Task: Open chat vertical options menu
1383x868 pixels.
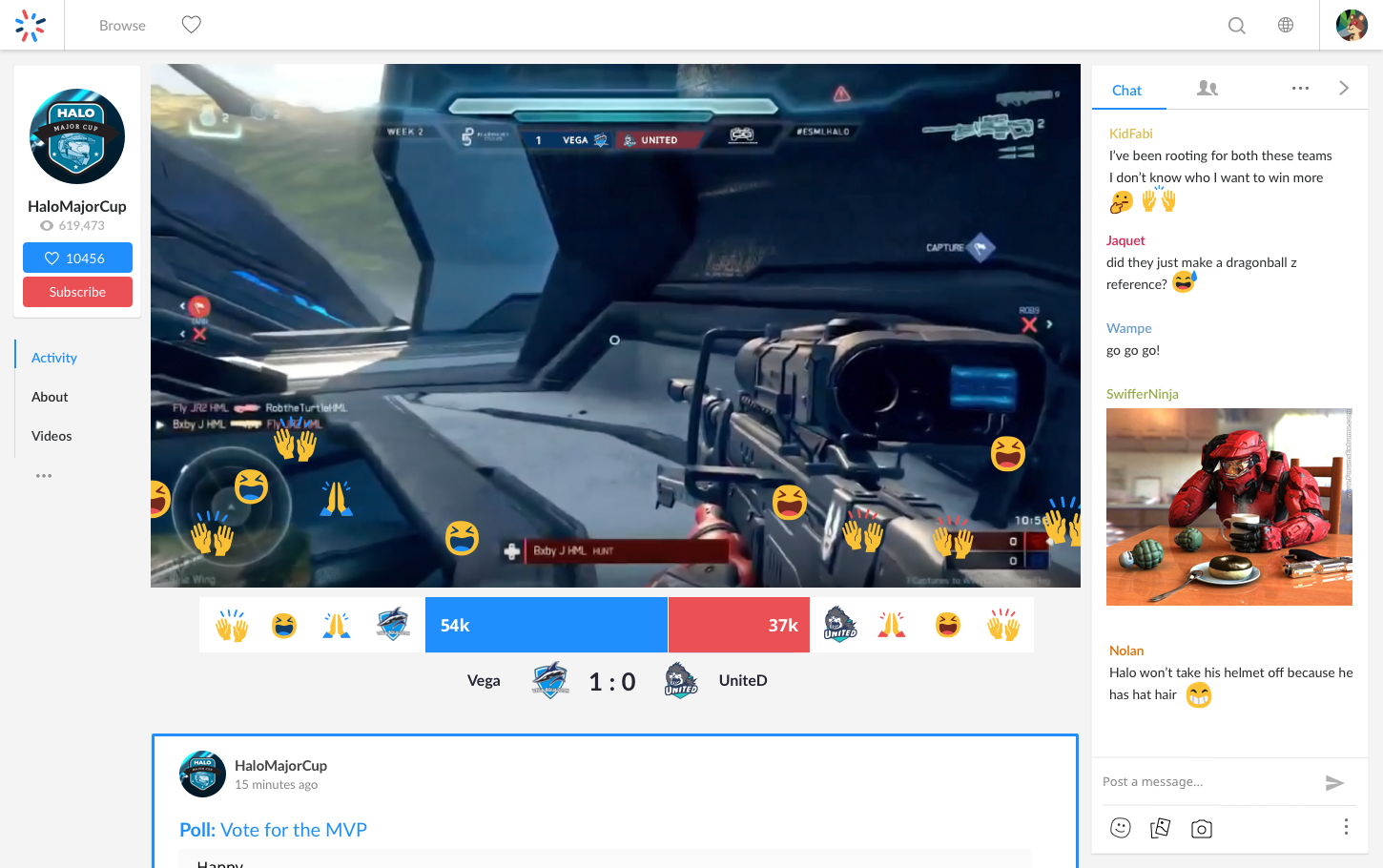Action: point(1346,827)
